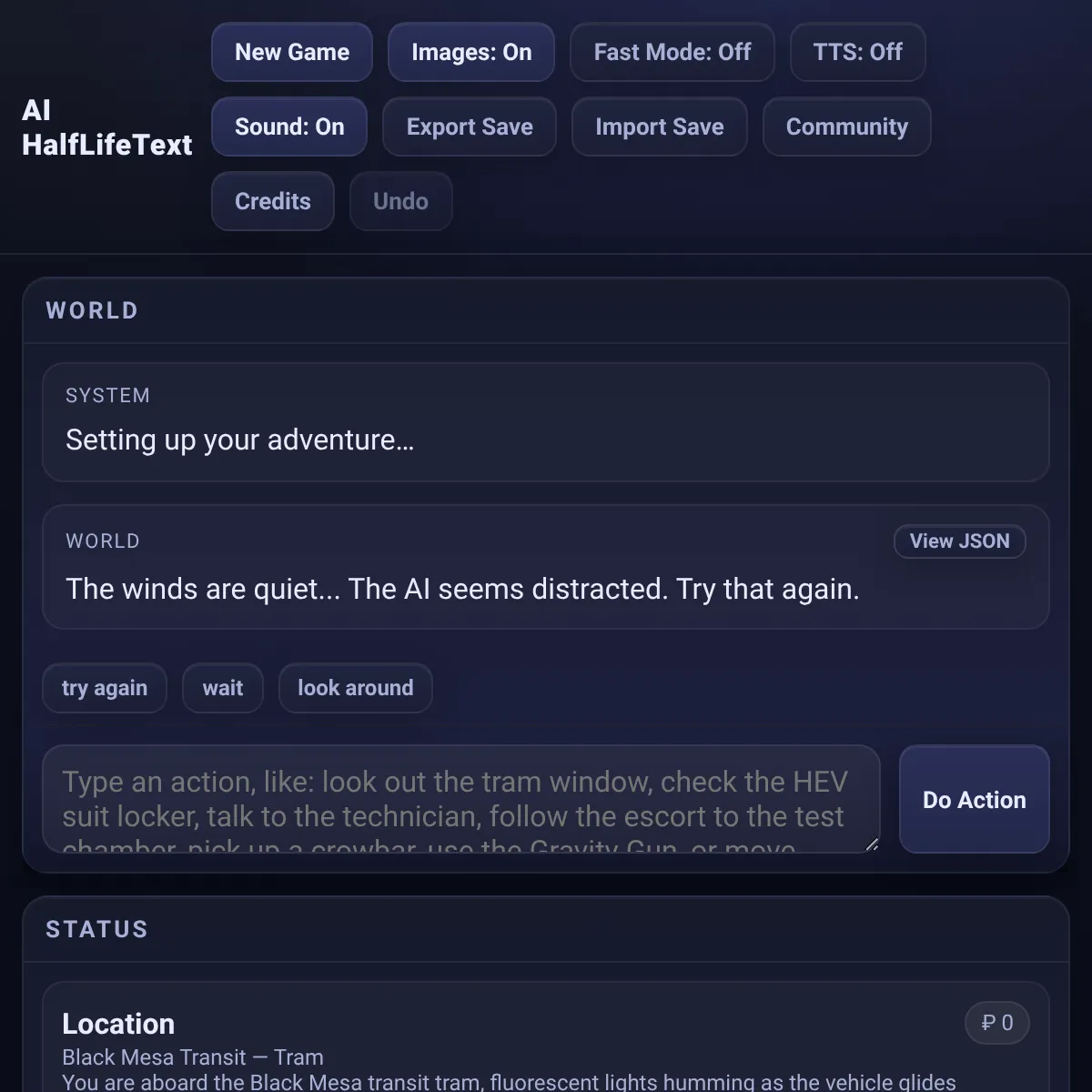This screenshot has height=1092, width=1092.
Task: Click the currency badge showing 0
Action: tap(997, 1023)
